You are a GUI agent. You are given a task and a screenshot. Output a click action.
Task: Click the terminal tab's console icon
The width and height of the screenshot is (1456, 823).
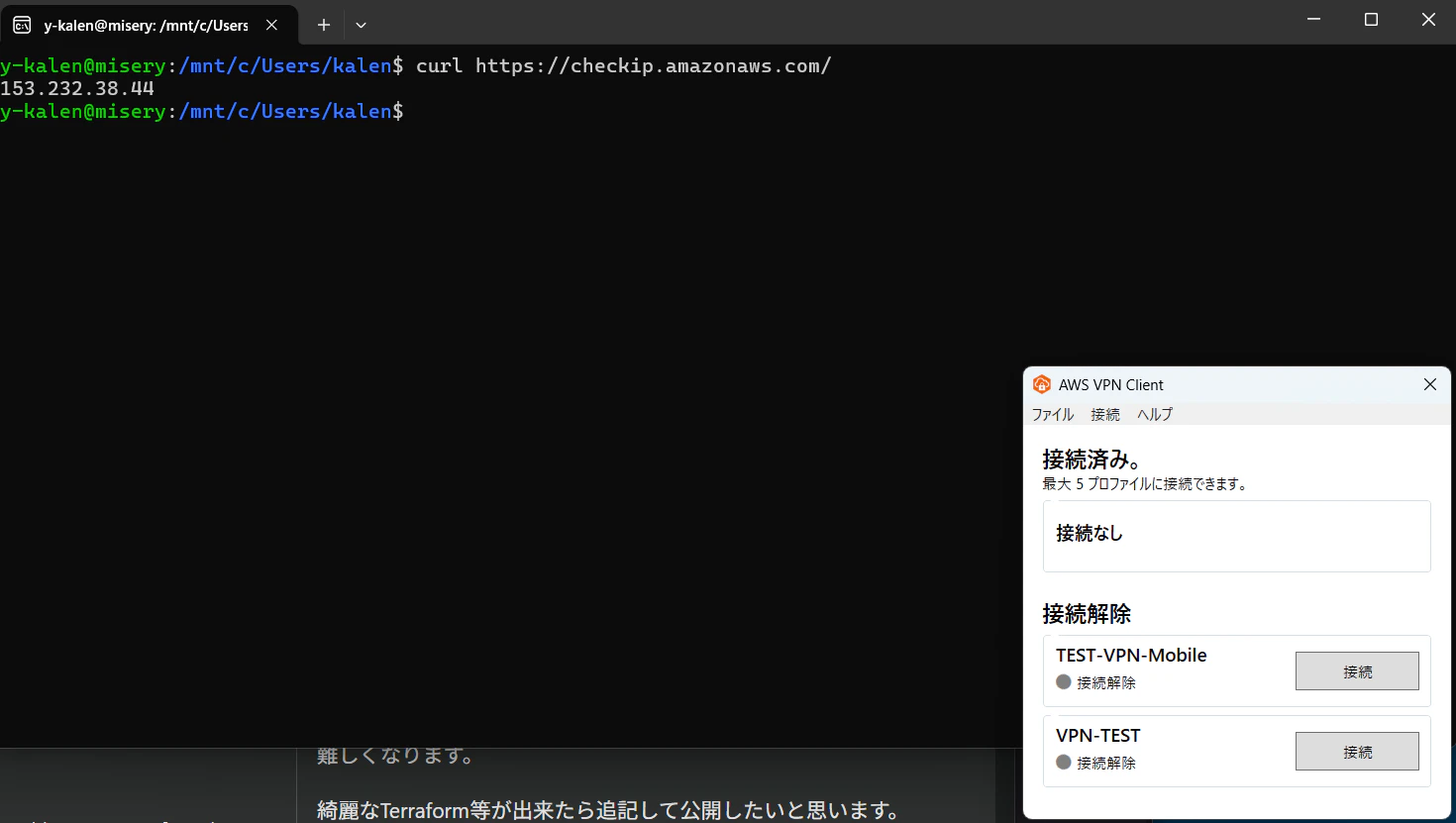click(x=22, y=25)
